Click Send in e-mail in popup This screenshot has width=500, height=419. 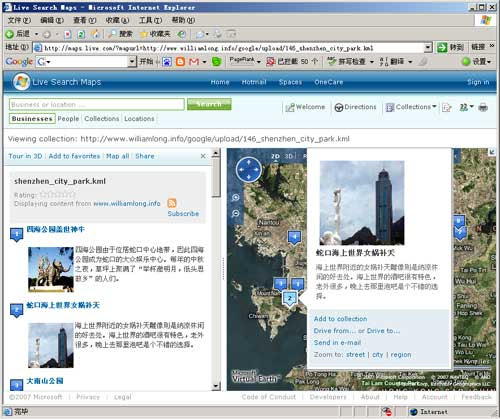(337, 343)
